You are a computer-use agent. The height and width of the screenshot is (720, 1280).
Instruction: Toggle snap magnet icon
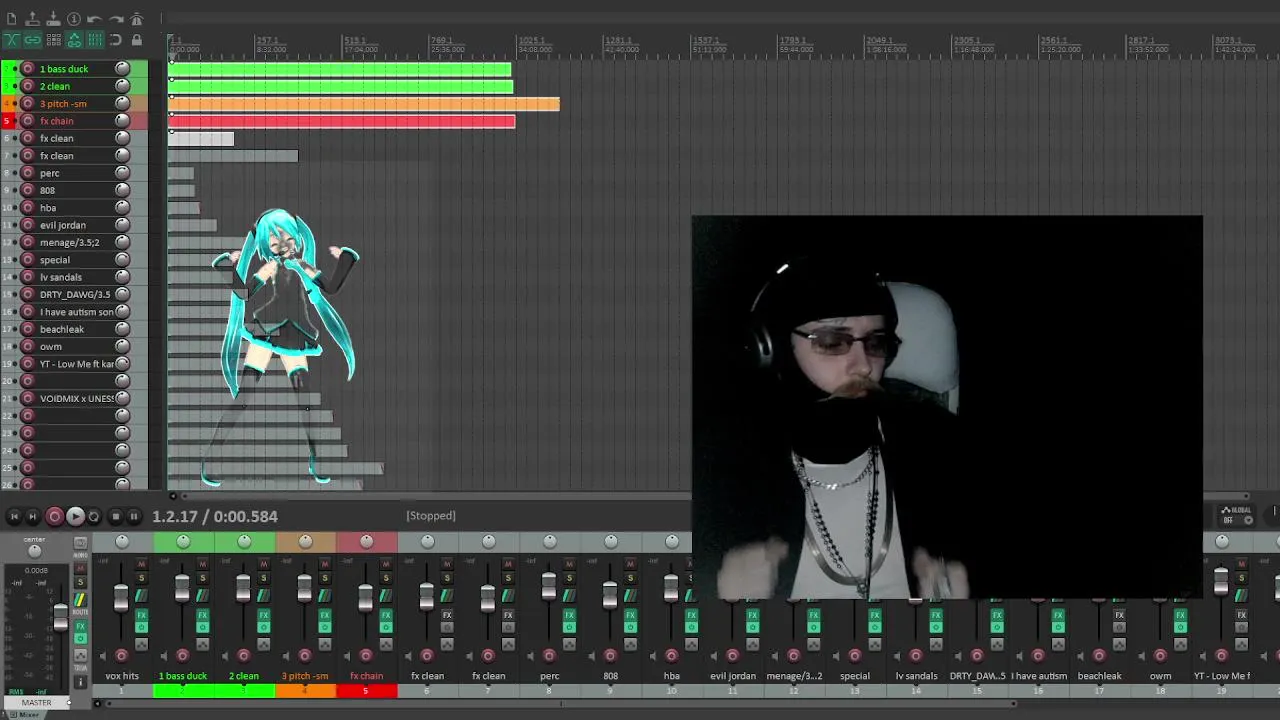coord(116,40)
